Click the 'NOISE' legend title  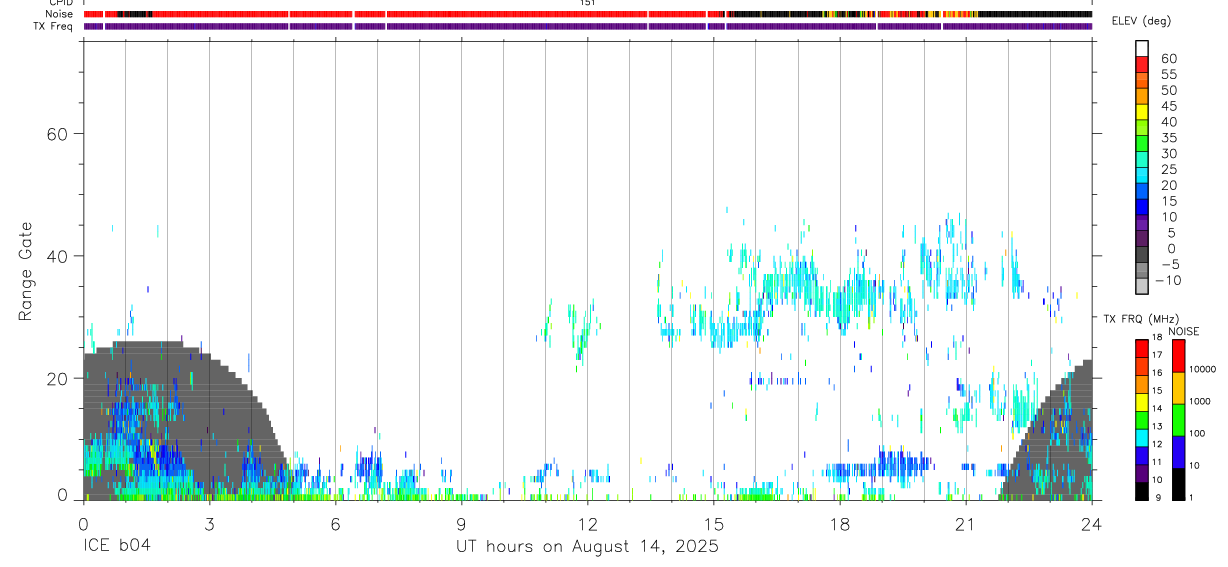click(x=1183, y=331)
